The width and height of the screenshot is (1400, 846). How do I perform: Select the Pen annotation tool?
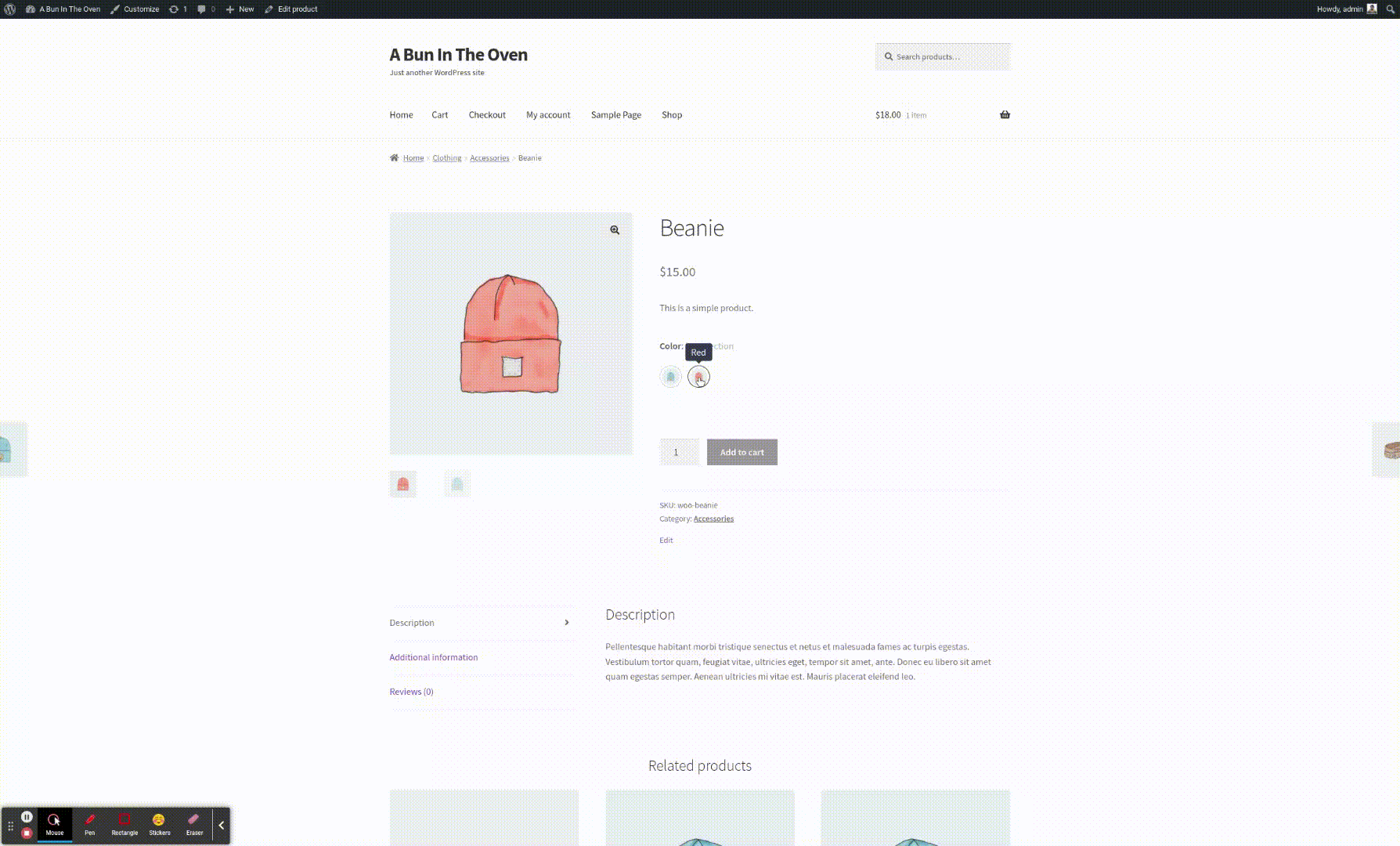coord(90,825)
